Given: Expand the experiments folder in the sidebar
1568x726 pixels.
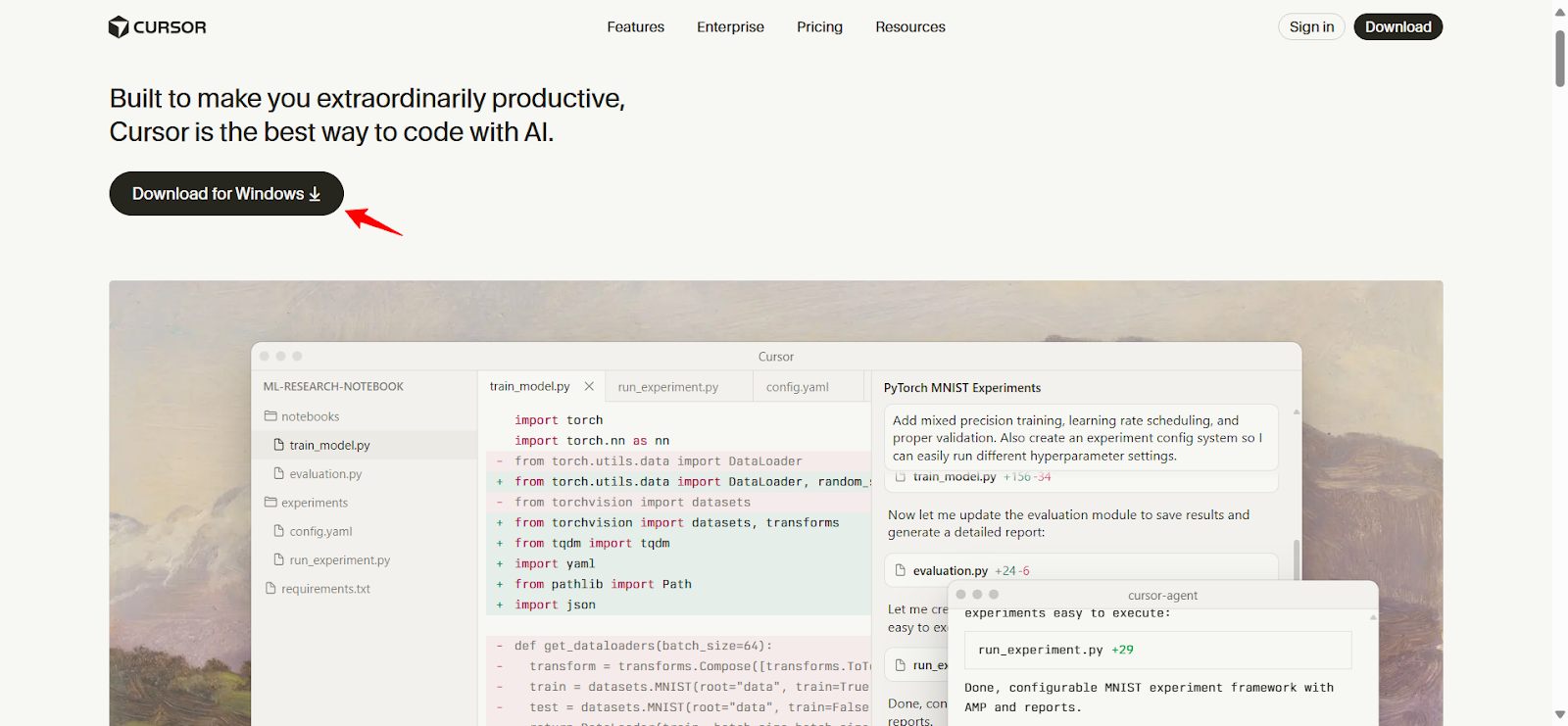Looking at the screenshot, I should click(x=306, y=503).
